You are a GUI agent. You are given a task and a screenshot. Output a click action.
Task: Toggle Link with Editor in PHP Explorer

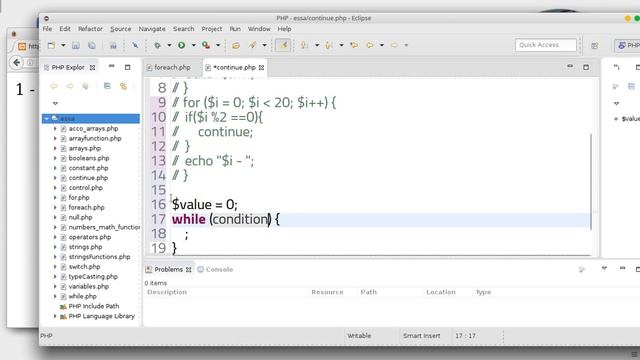click(123, 86)
